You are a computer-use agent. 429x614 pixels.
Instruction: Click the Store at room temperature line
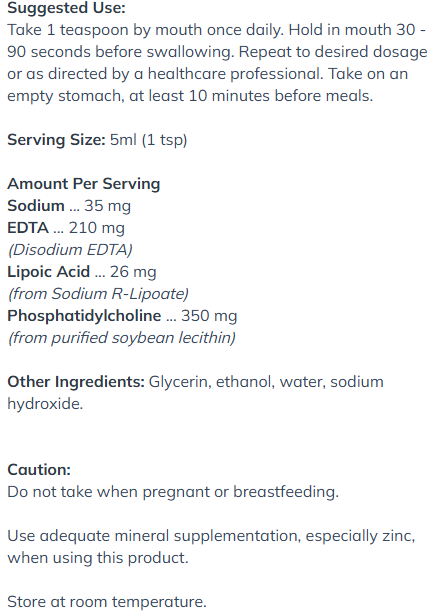click(106, 602)
